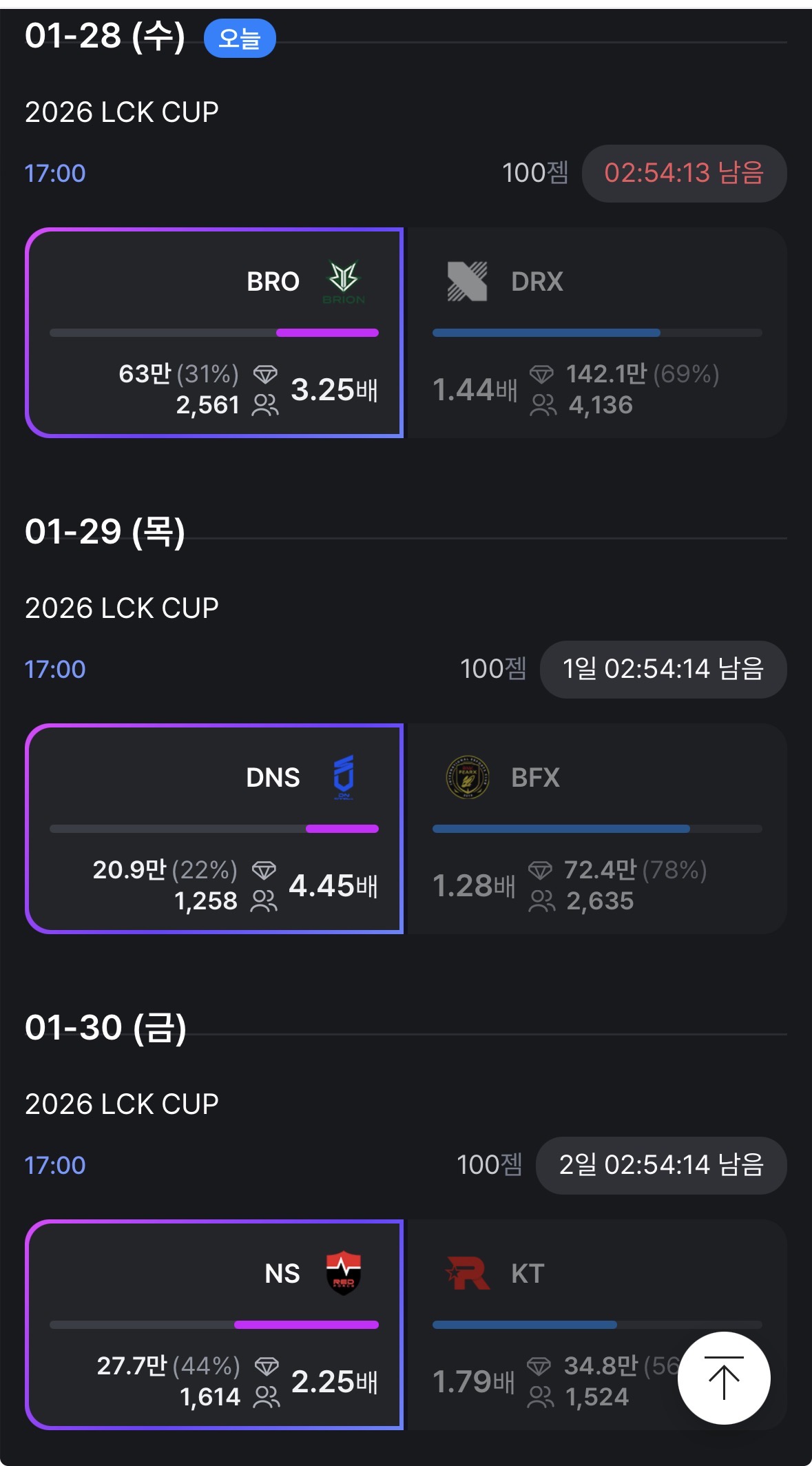
Task: Click the gem icon beside 142.1만
Action: [541, 374]
